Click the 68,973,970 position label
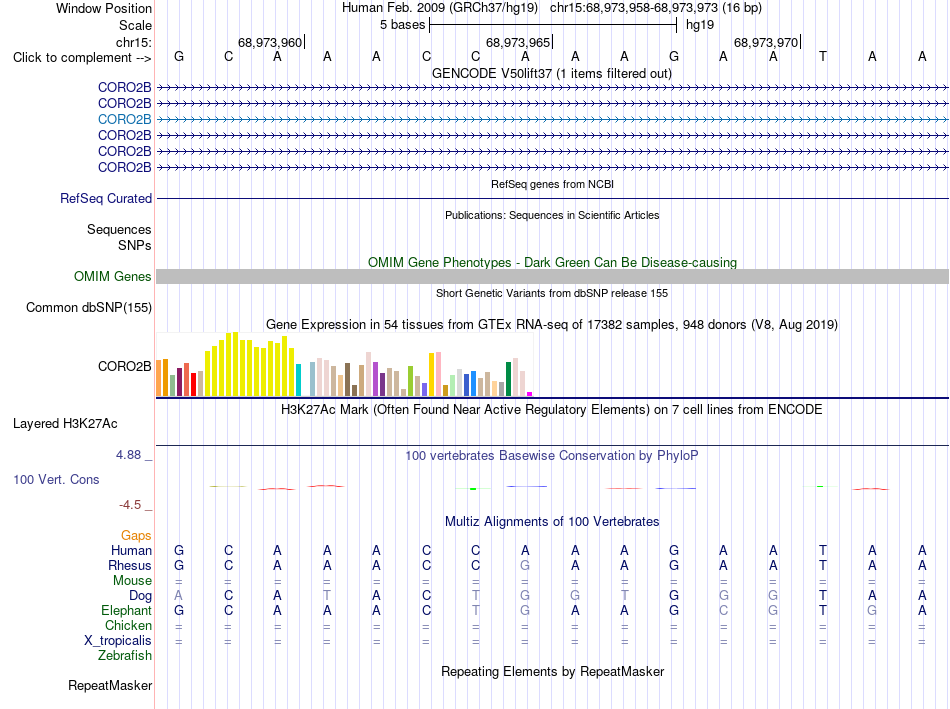 click(766, 42)
